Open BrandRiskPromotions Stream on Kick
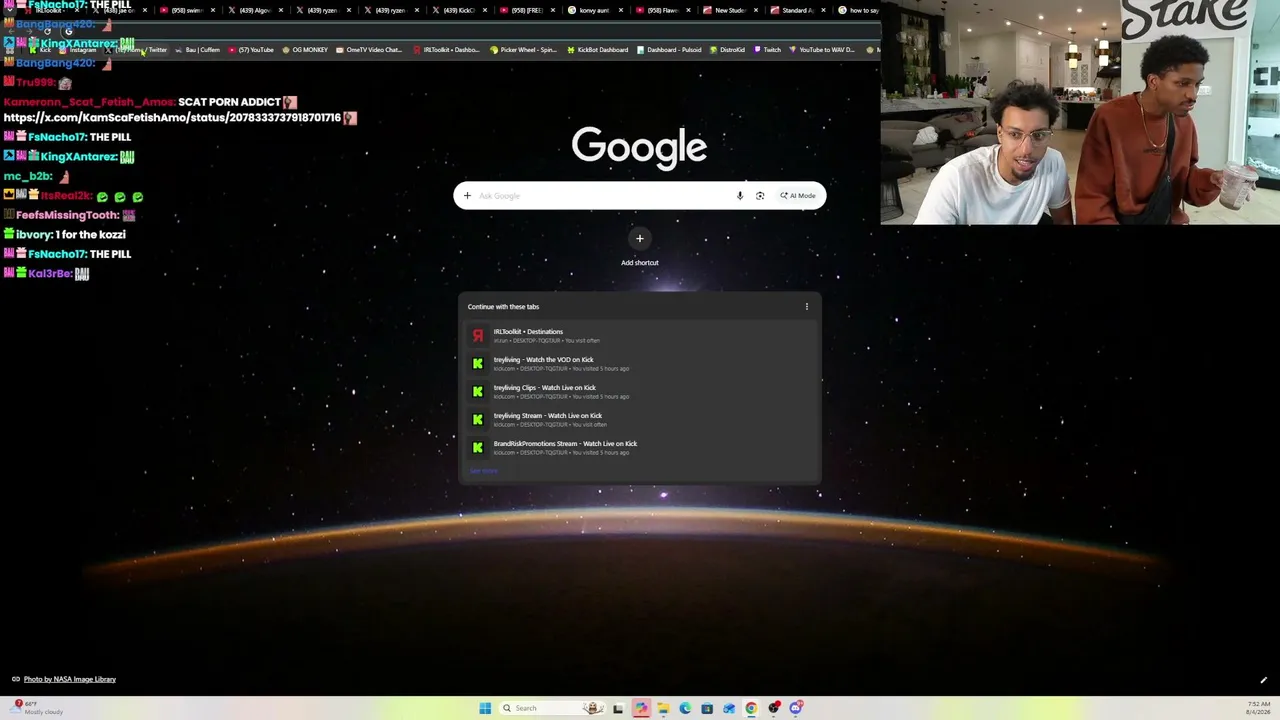This screenshot has width=1280, height=720. [640, 448]
